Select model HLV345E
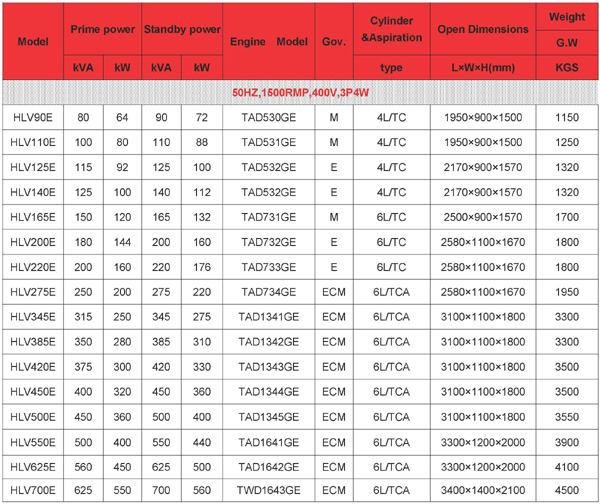 (33, 316)
